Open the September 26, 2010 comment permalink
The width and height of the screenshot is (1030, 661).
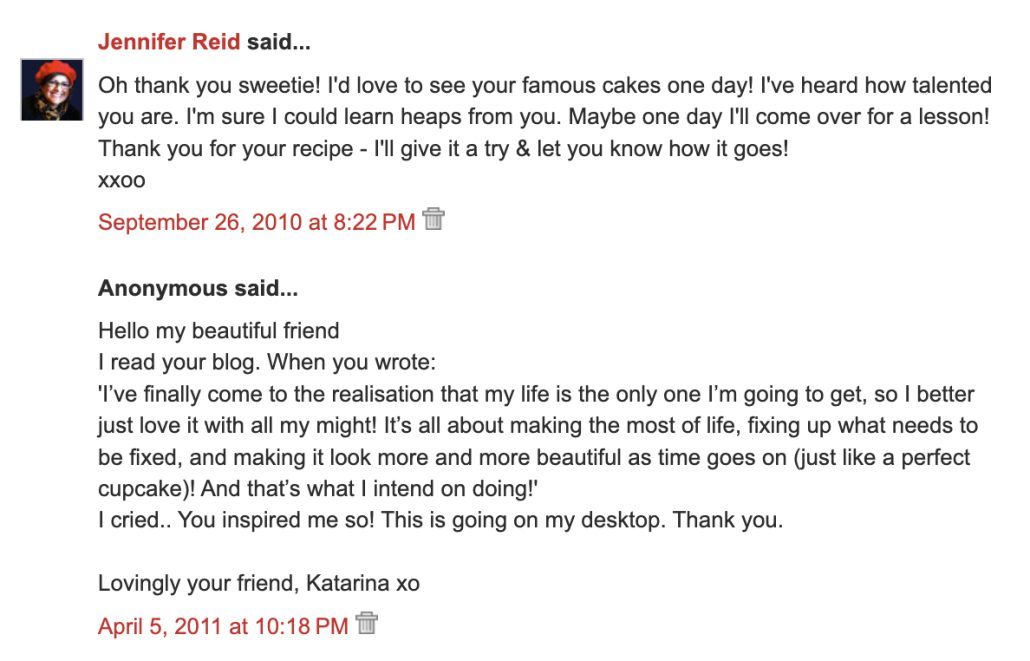point(256,222)
